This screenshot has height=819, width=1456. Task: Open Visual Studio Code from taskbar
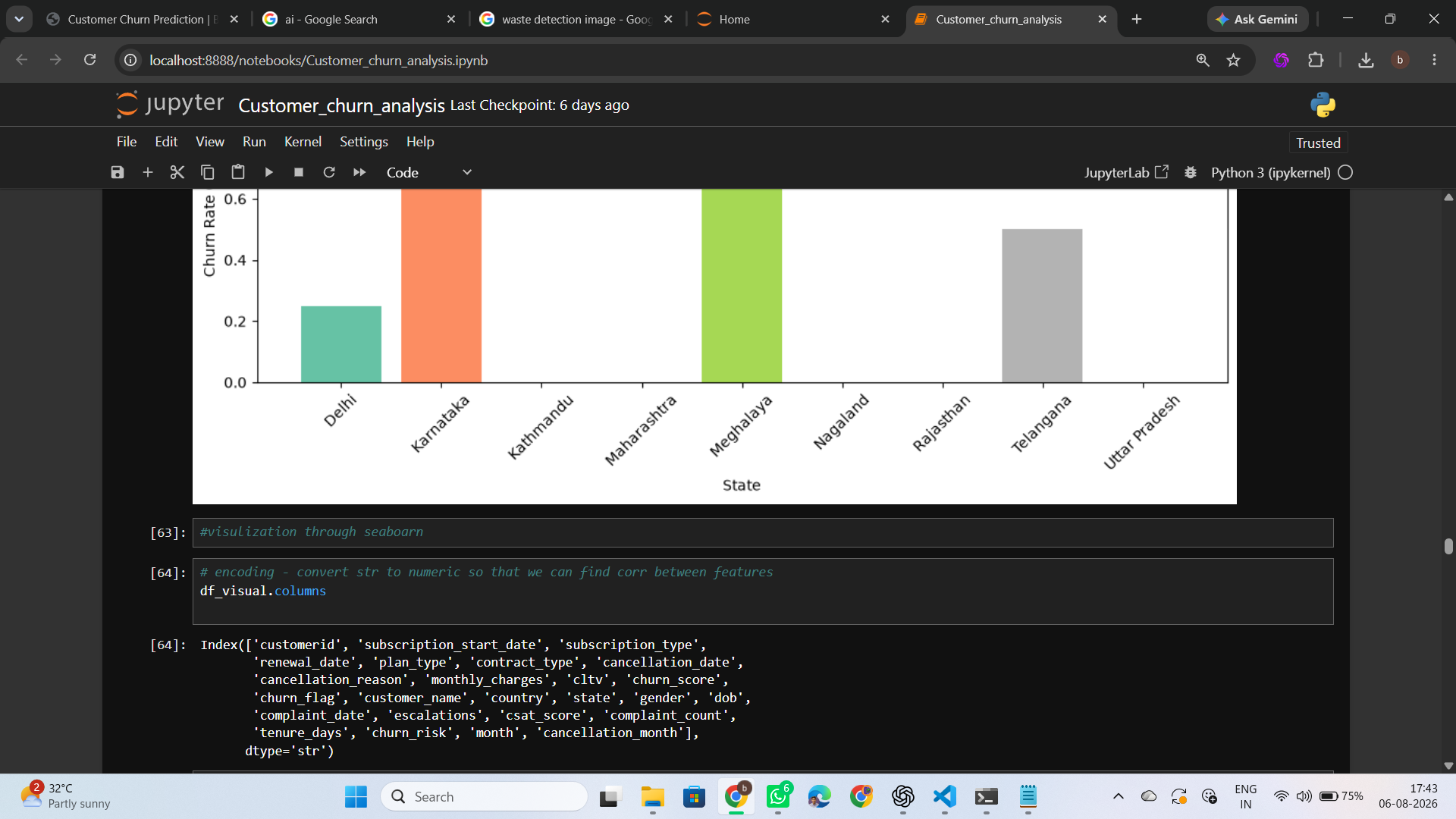click(945, 796)
